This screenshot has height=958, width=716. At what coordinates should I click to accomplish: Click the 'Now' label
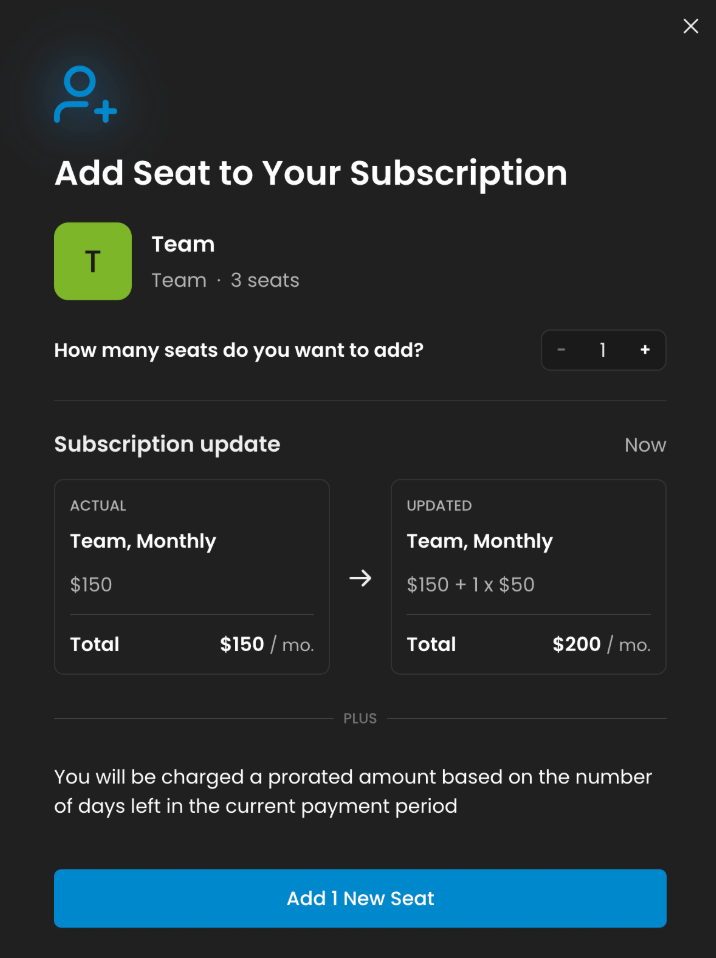coord(645,445)
